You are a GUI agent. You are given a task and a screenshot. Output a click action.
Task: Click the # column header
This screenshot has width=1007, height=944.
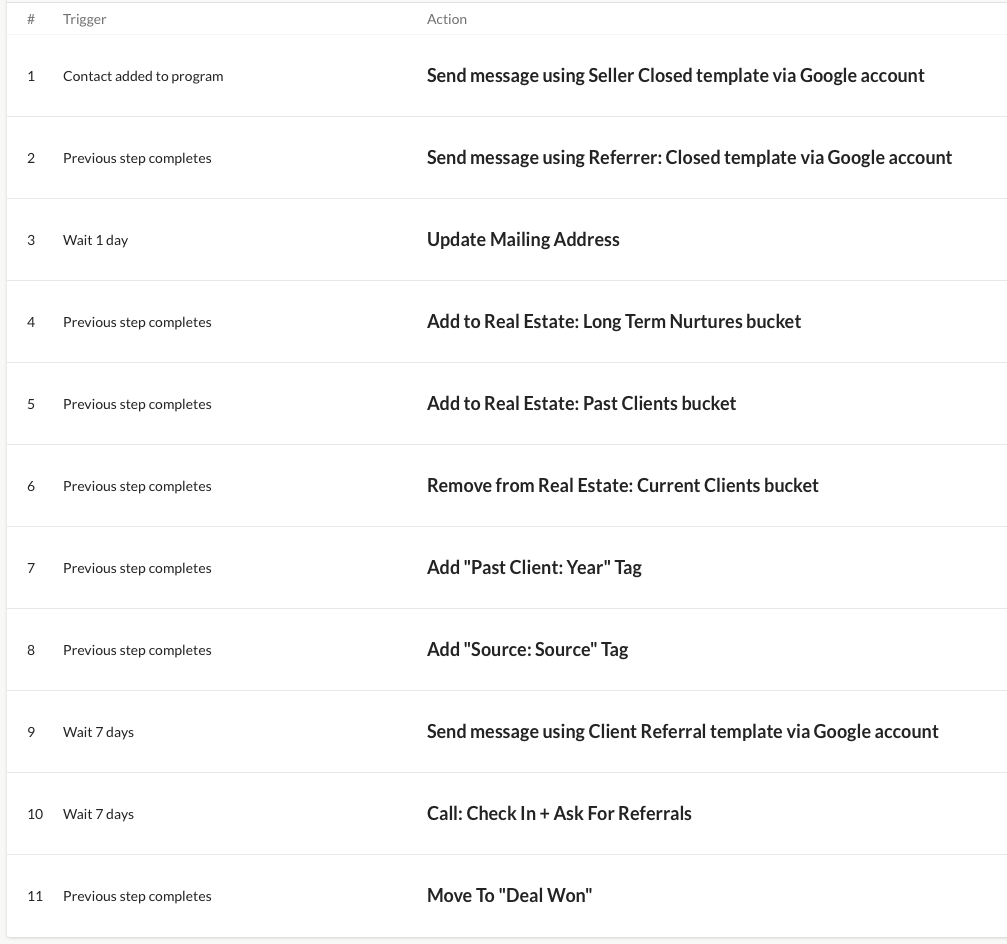point(30,19)
